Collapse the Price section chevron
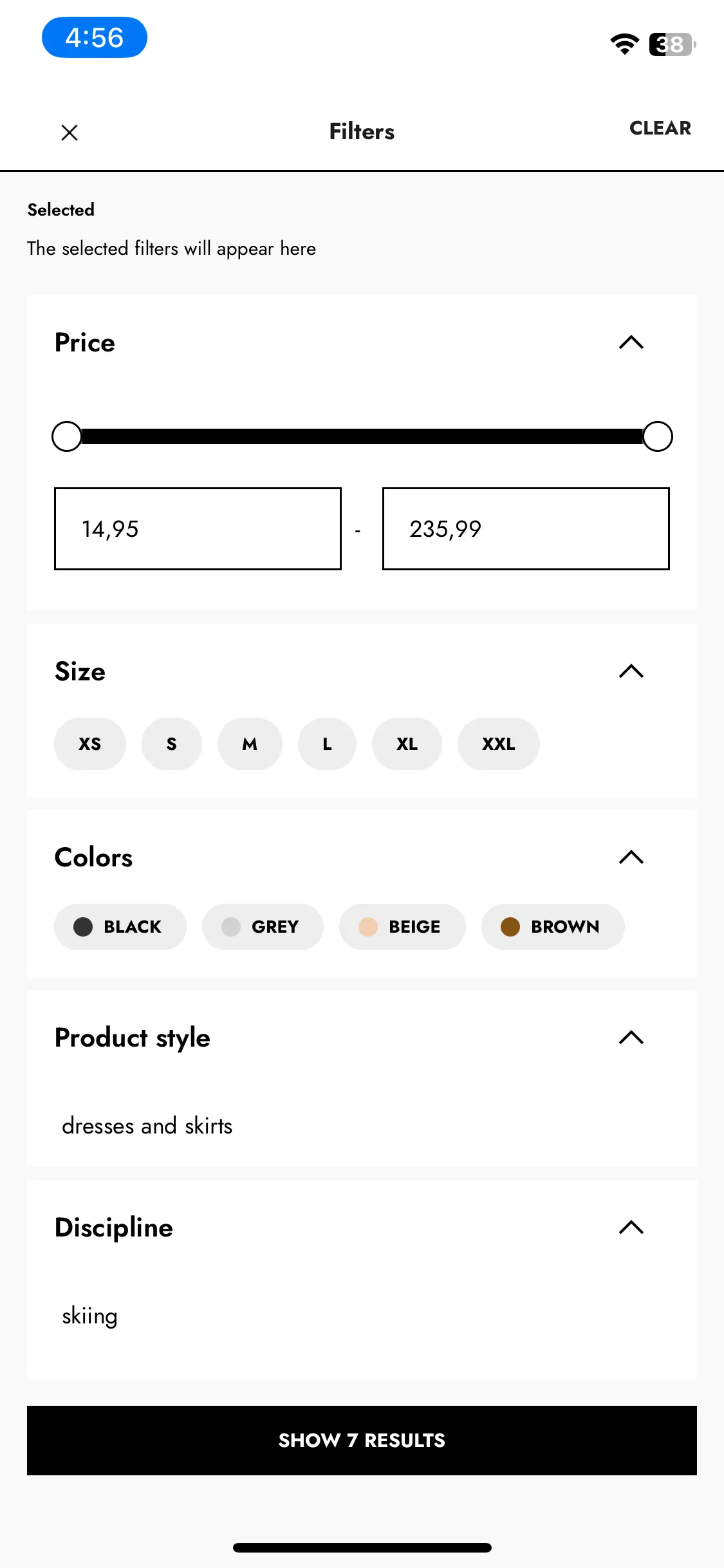The height and width of the screenshot is (1568, 724). [x=631, y=342]
